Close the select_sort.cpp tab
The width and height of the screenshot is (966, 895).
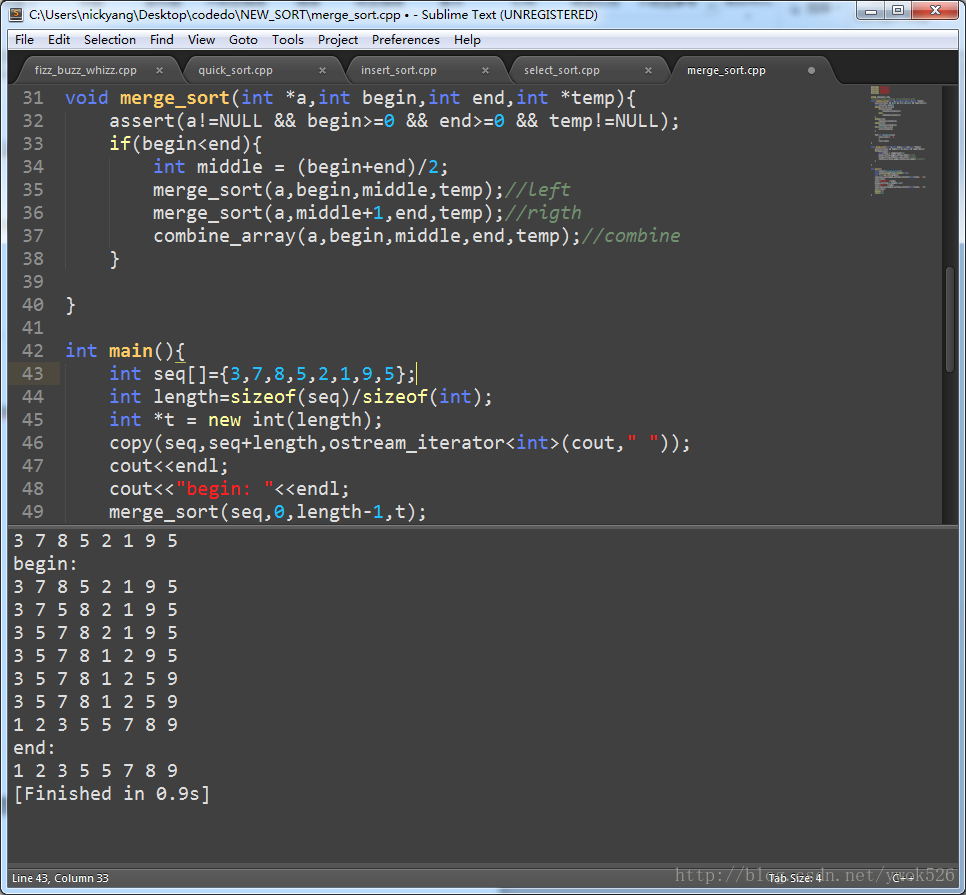click(648, 70)
